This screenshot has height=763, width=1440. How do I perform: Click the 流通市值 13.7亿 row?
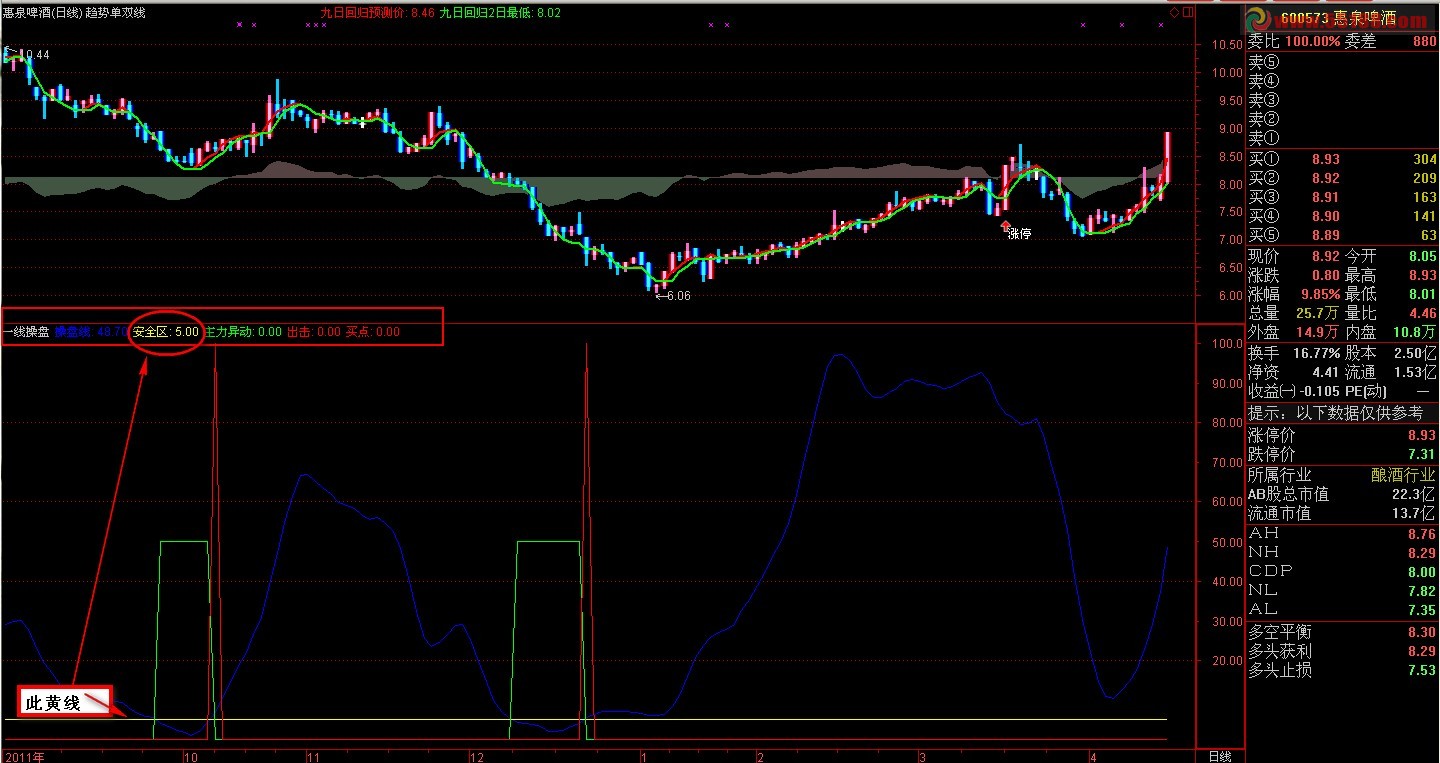click(1342, 513)
